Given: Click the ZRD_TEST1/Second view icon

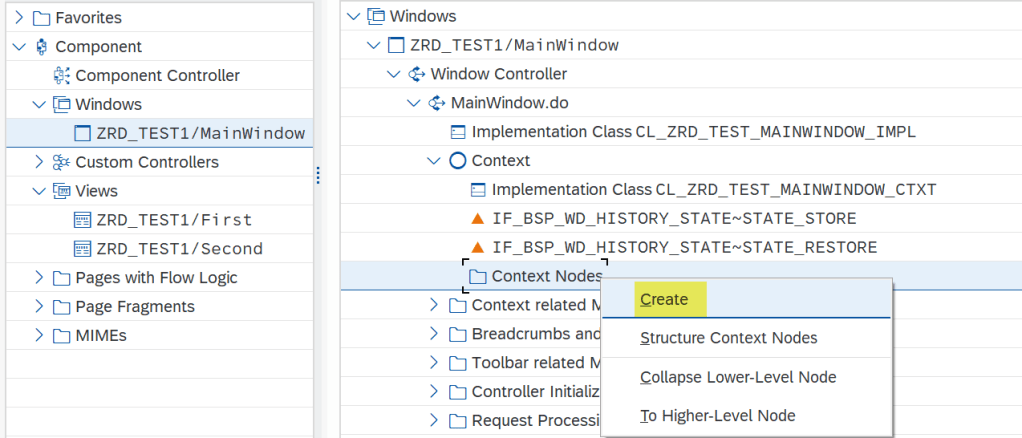Looking at the screenshot, I should tap(82, 249).
